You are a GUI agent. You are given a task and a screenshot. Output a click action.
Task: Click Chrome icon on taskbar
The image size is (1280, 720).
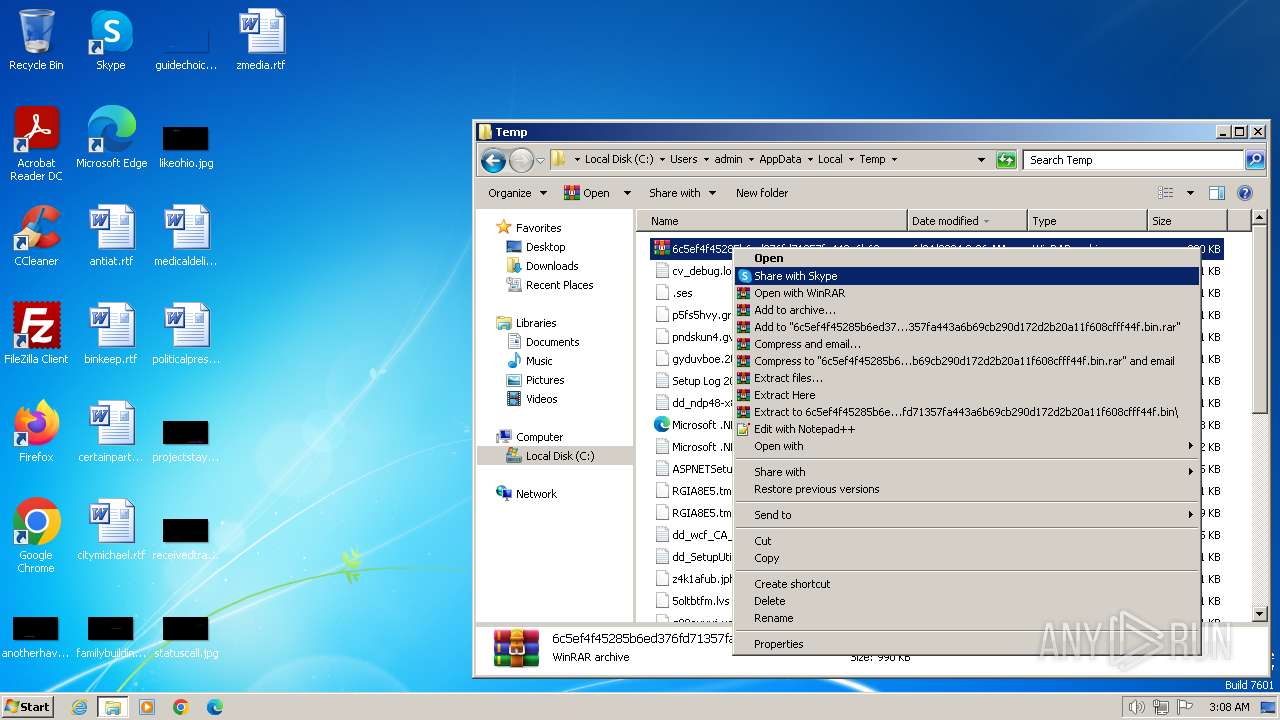pyautogui.click(x=181, y=707)
